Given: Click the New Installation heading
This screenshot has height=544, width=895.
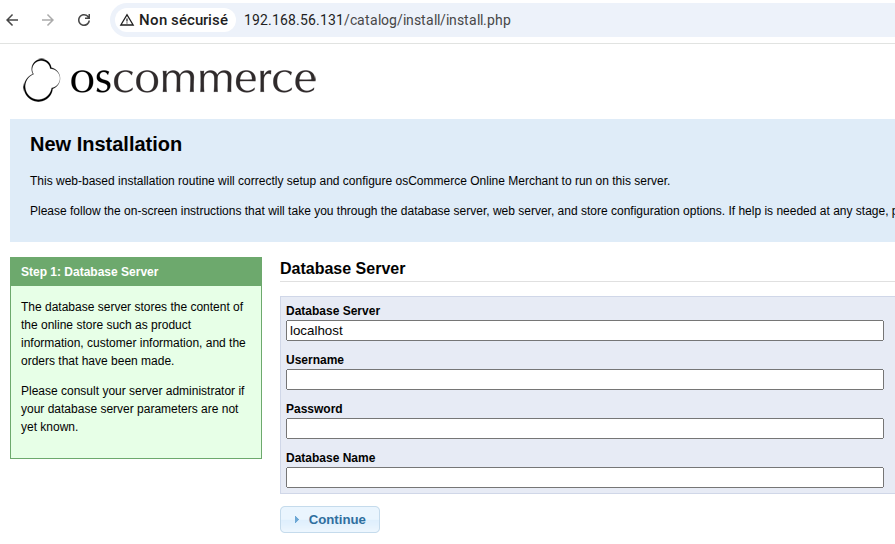Looking at the screenshot, I should coord(106,144).
